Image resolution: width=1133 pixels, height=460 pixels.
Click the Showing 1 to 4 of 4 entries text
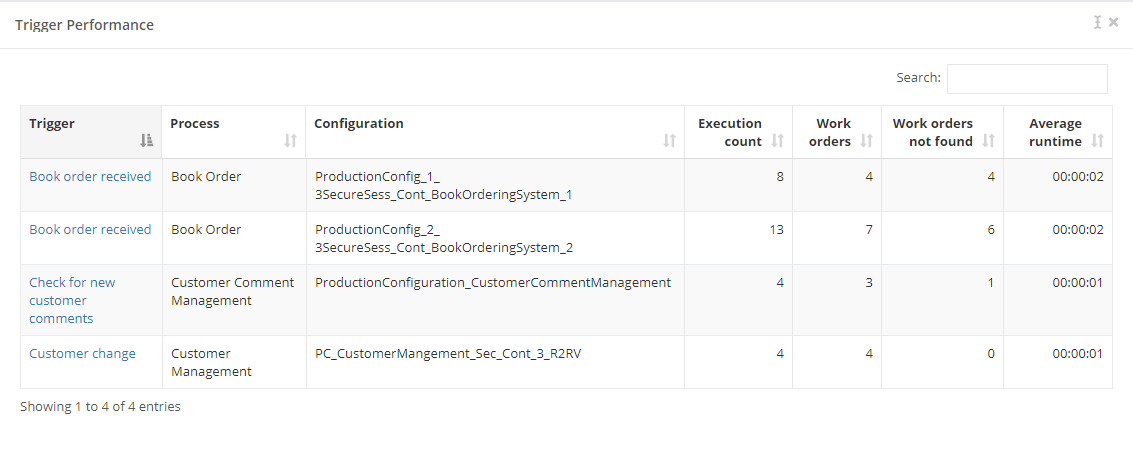[100, 406]
